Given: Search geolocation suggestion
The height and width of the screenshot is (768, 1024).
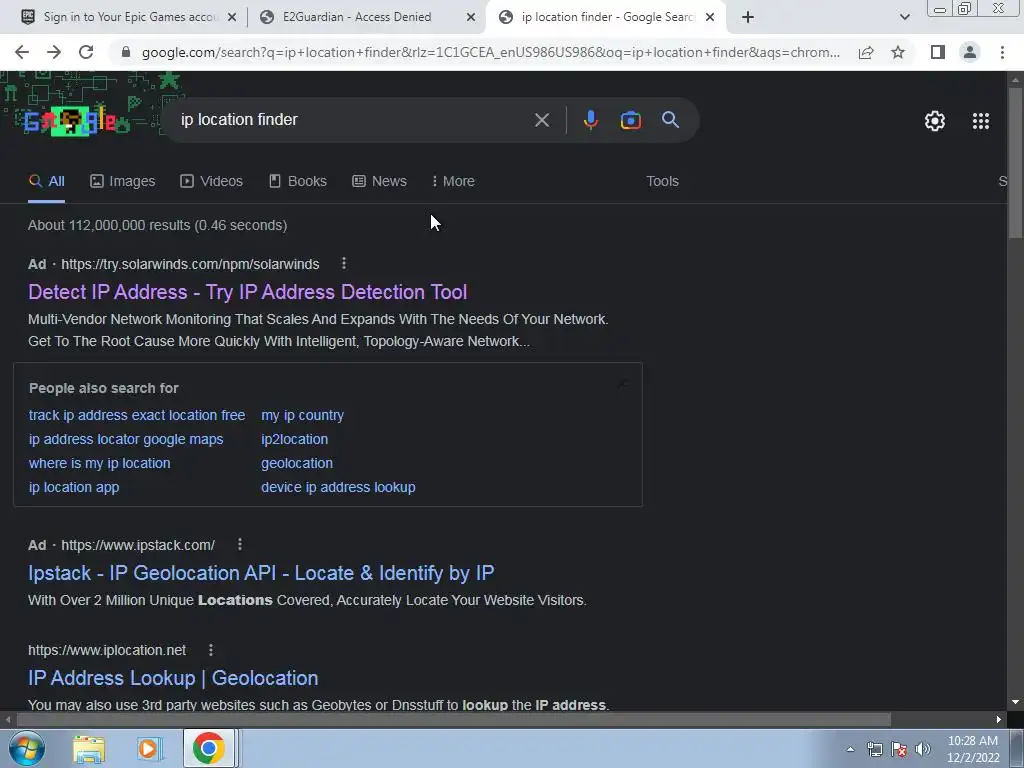Looking at the screenshot, I should click(297, 463).
